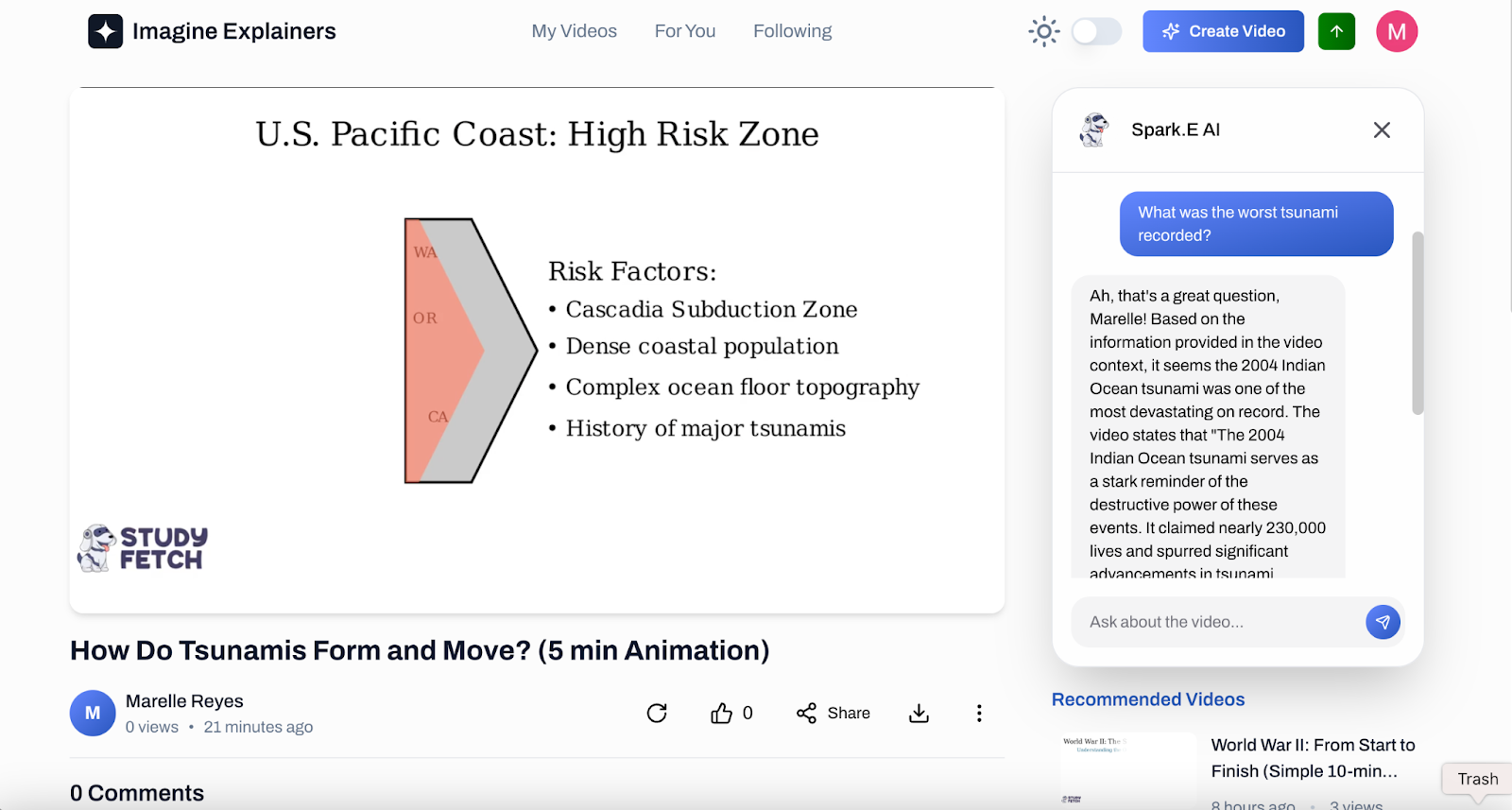Click the 0 Comments heading
The width and height of the screenshot is (1512, 810).
tap(137, 793)
